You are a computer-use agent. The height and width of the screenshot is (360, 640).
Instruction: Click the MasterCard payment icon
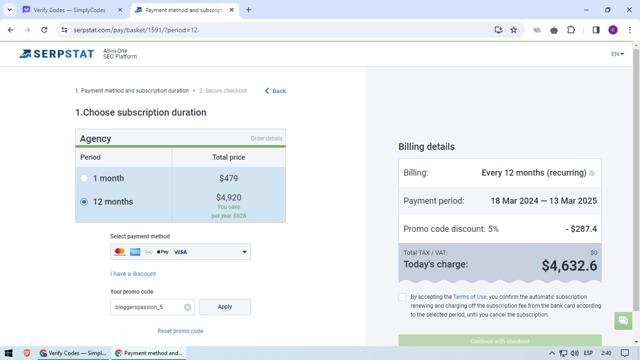[120, 252]
